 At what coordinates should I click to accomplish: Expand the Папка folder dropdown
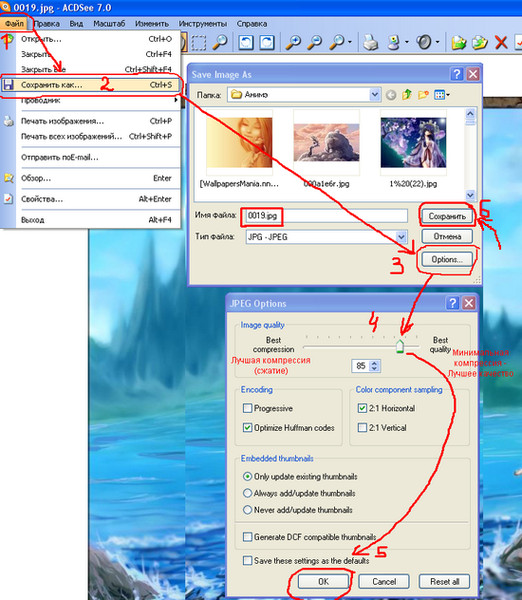coord(375,94)
